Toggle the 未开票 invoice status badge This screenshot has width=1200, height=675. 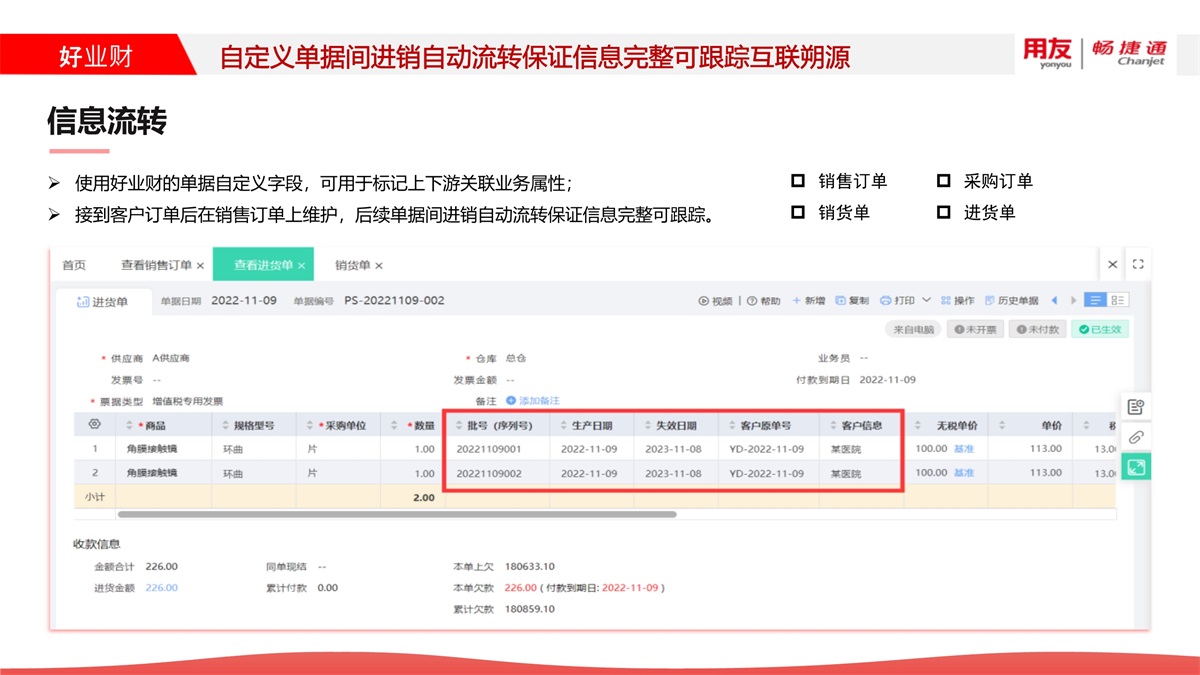pyautogui.click(x=975, y=329)
